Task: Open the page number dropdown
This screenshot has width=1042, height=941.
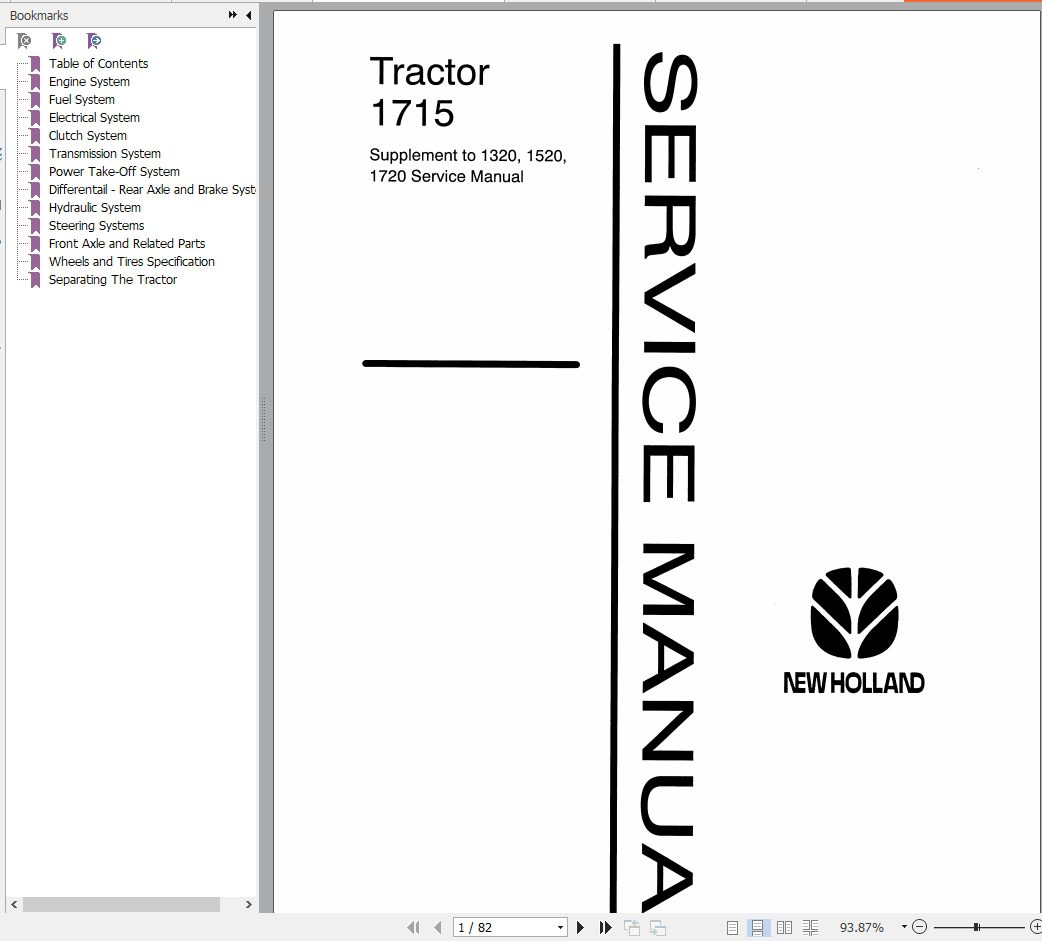Action: point(560,927)
